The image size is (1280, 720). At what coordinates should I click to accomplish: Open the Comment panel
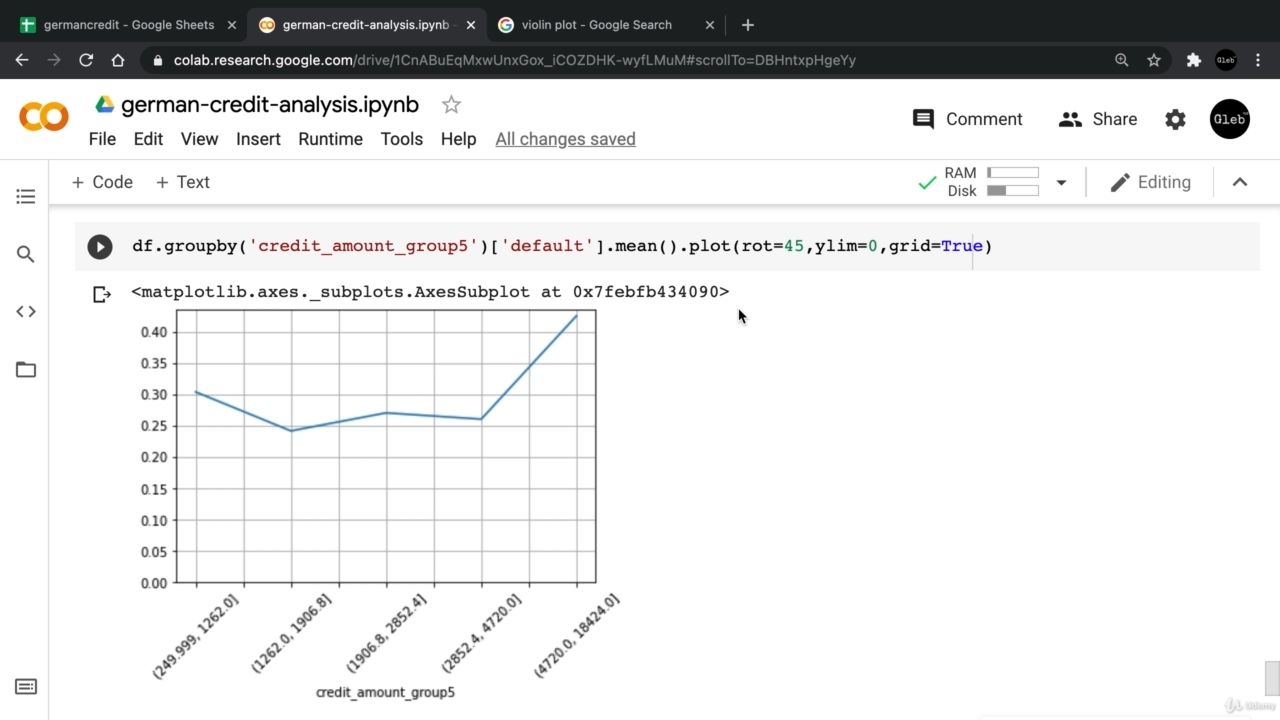967,119
